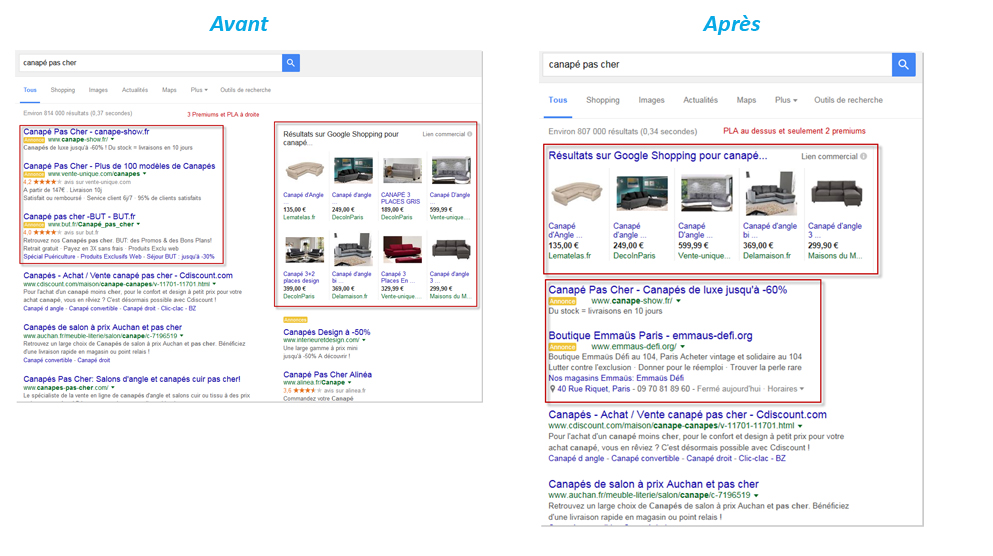Click CANAPE 3 PLACES GRIS 189,00 € image
Image resolution: width=993 pixels, height=556 pixels.
tap(402, 171)
